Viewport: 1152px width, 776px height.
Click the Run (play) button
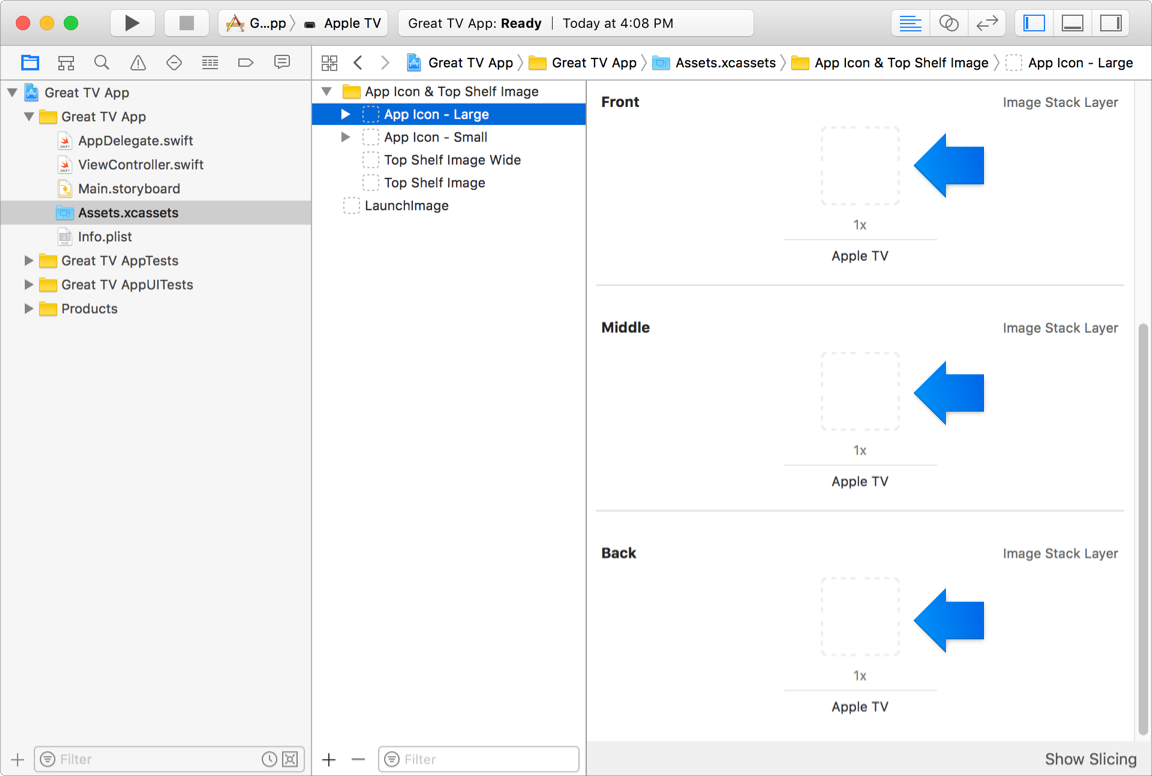click(x=132, y=23)
